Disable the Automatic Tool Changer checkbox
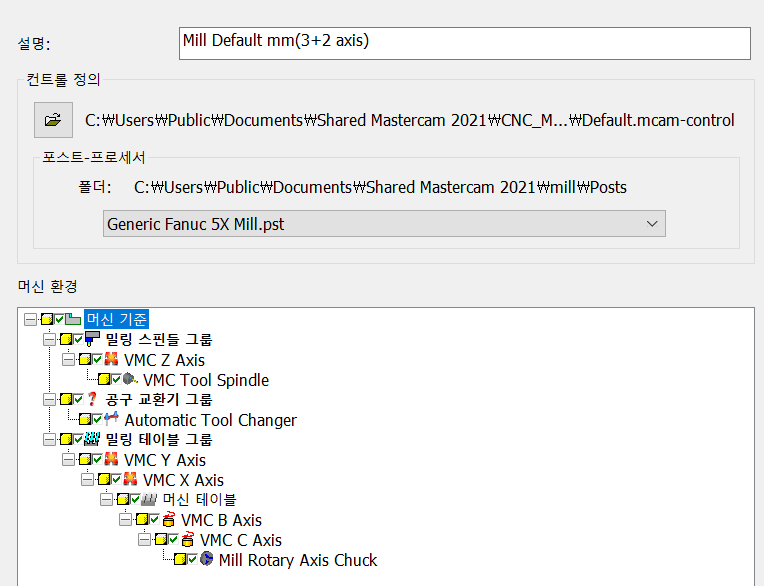Viewport: 764px width, 586px height. 97,419
